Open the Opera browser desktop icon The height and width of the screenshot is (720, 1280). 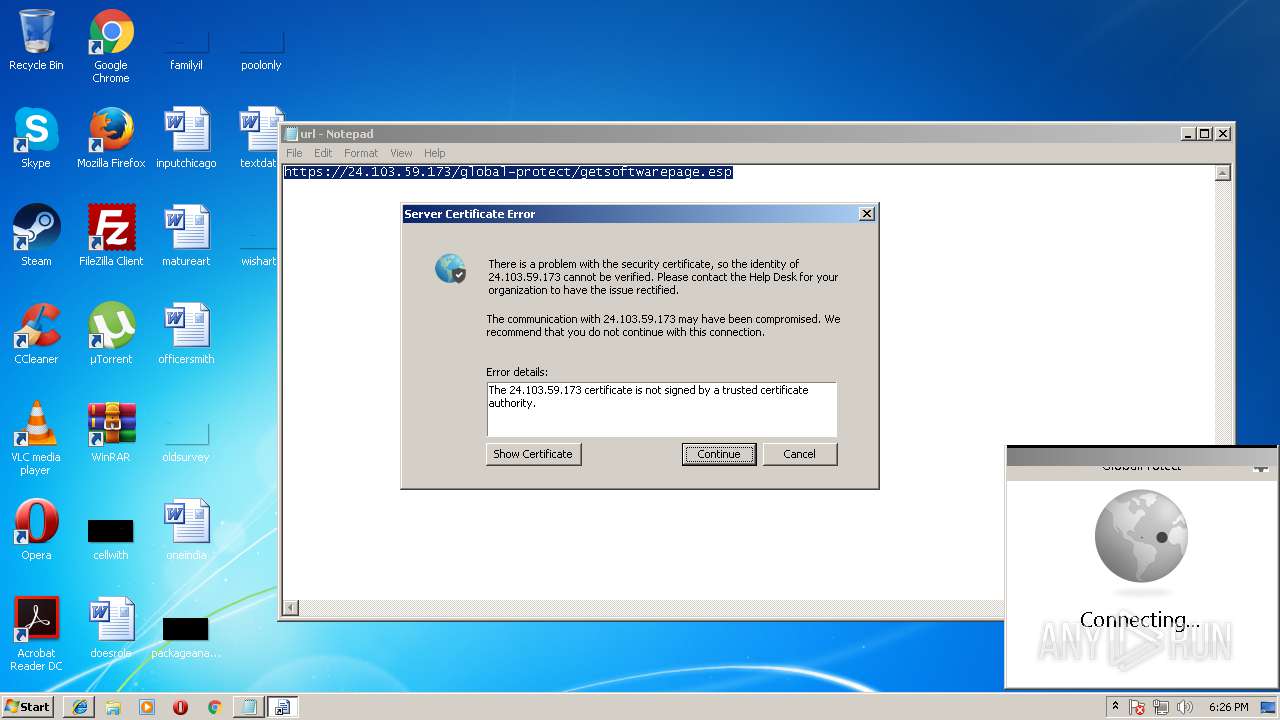[x=36, y=530]
